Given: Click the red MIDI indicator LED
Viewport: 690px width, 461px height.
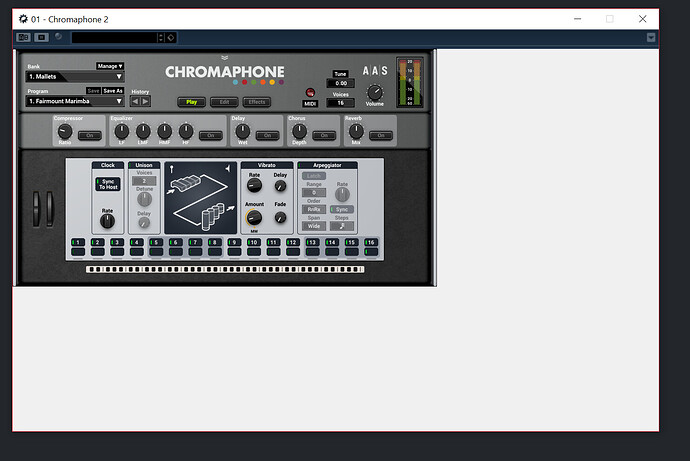Looking at the screenshot, I should coord(310,92).
